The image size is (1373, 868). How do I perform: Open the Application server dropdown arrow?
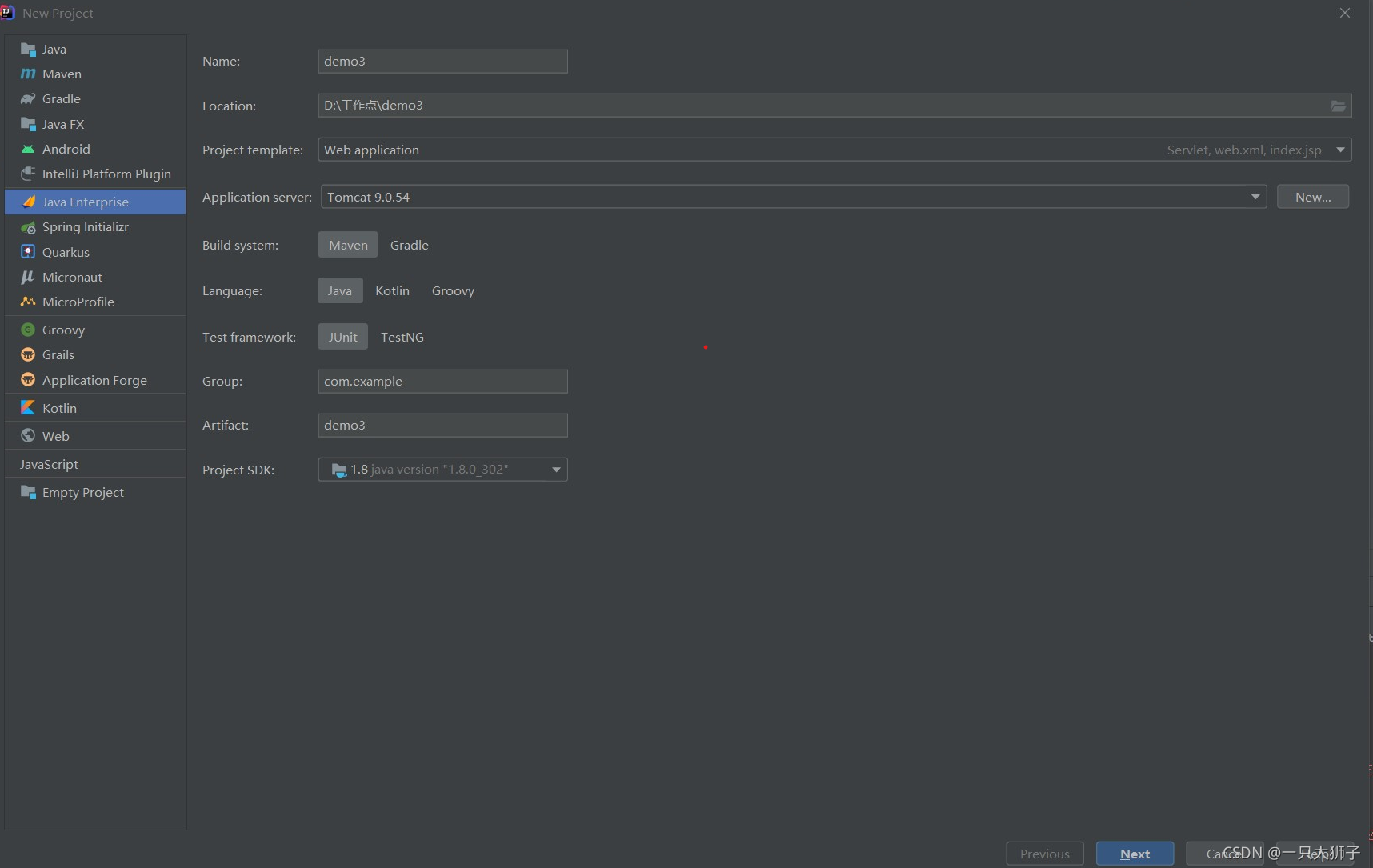tap(1255, 197)
